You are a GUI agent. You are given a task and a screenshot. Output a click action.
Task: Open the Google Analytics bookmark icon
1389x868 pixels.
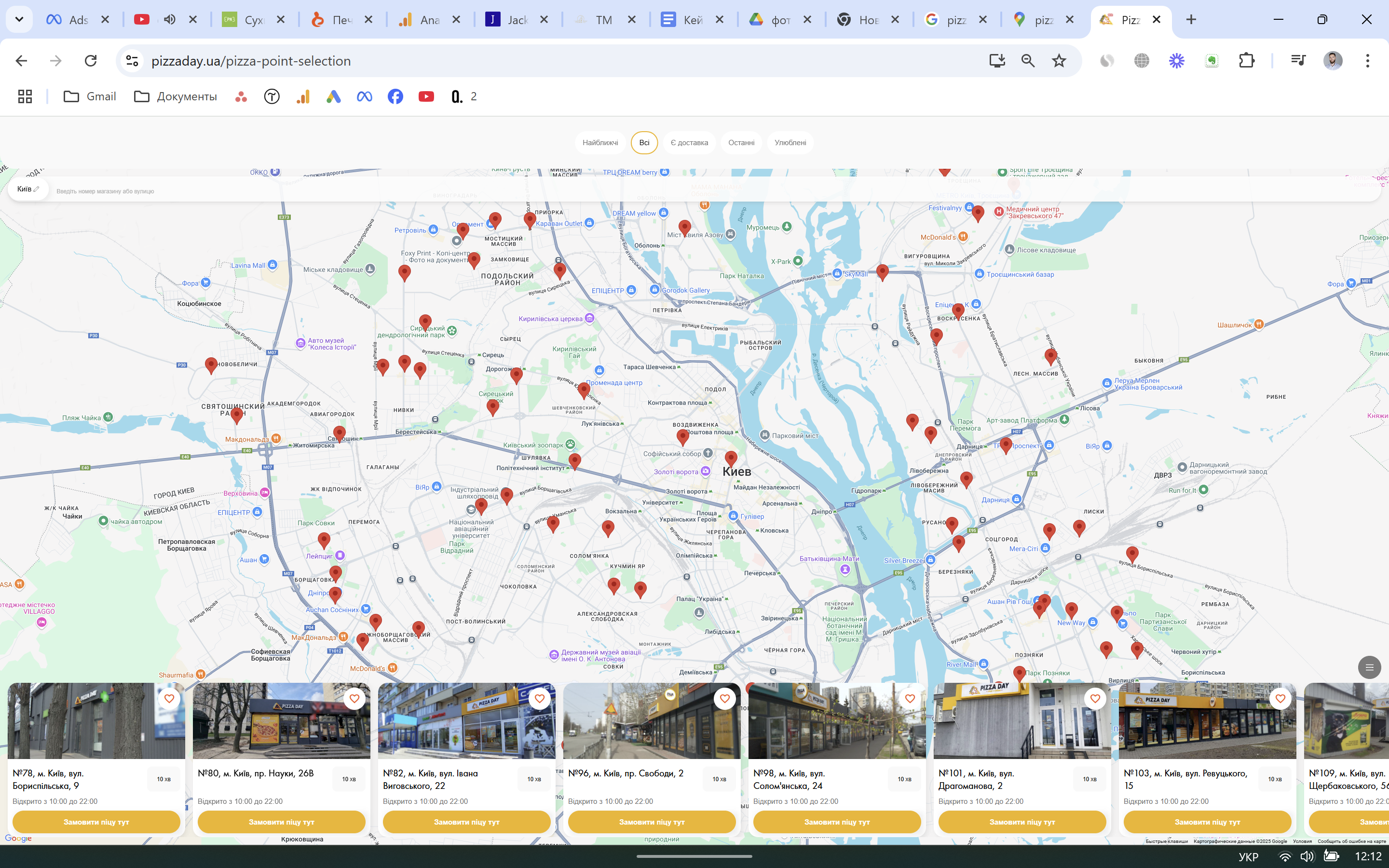coord(303,96)
